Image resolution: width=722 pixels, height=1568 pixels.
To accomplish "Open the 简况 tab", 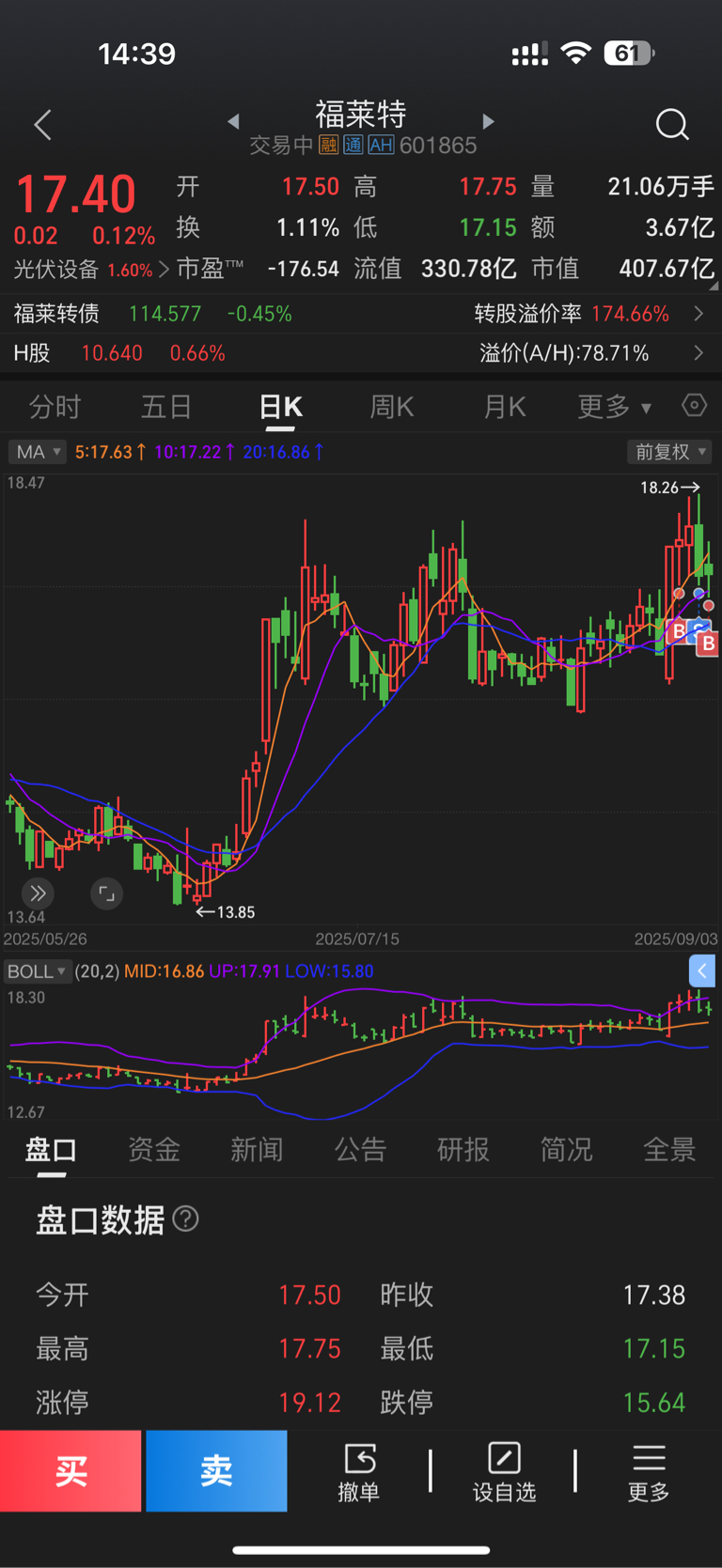I will click(566, 1149).
